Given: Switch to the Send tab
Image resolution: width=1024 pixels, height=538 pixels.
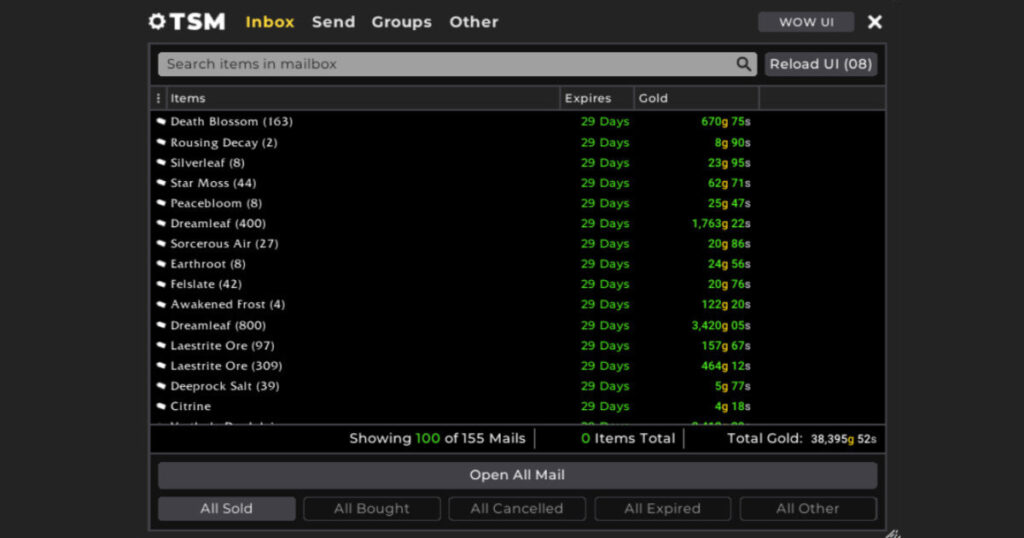Looking at the screenshot, I should click(x=333, y=22).
